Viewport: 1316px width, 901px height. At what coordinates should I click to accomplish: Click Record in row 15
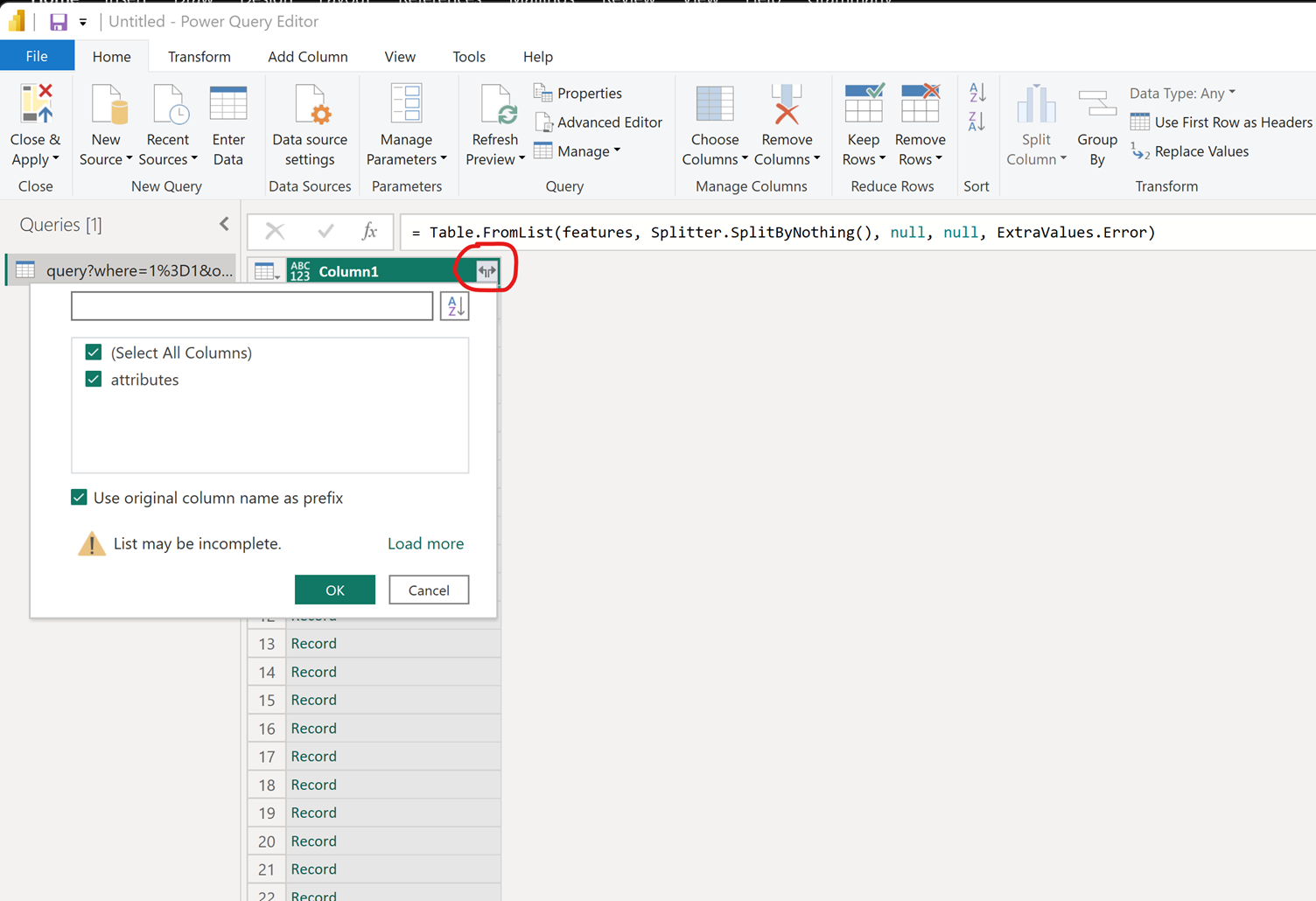point(314,700)
